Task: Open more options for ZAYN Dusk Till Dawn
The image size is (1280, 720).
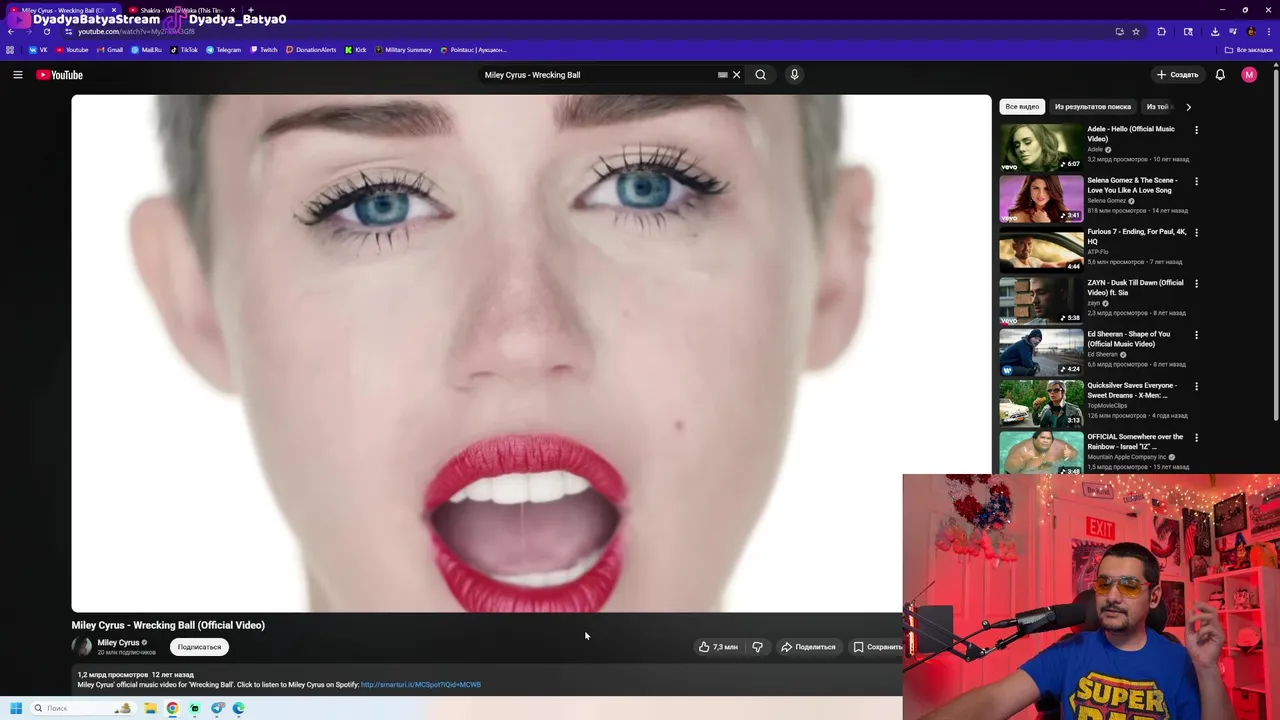Action: [1196, 283]
